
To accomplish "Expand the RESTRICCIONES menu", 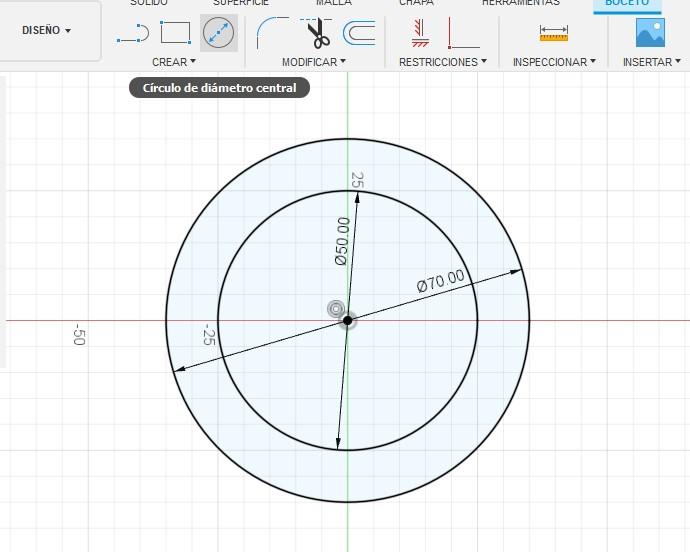I will point(443,62).
